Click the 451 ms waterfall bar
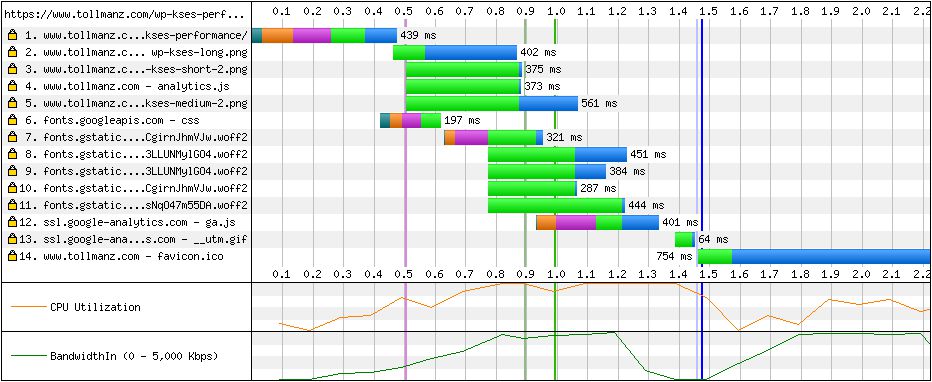Viewport: 932px width, 382px height. [x=558, y=154]
